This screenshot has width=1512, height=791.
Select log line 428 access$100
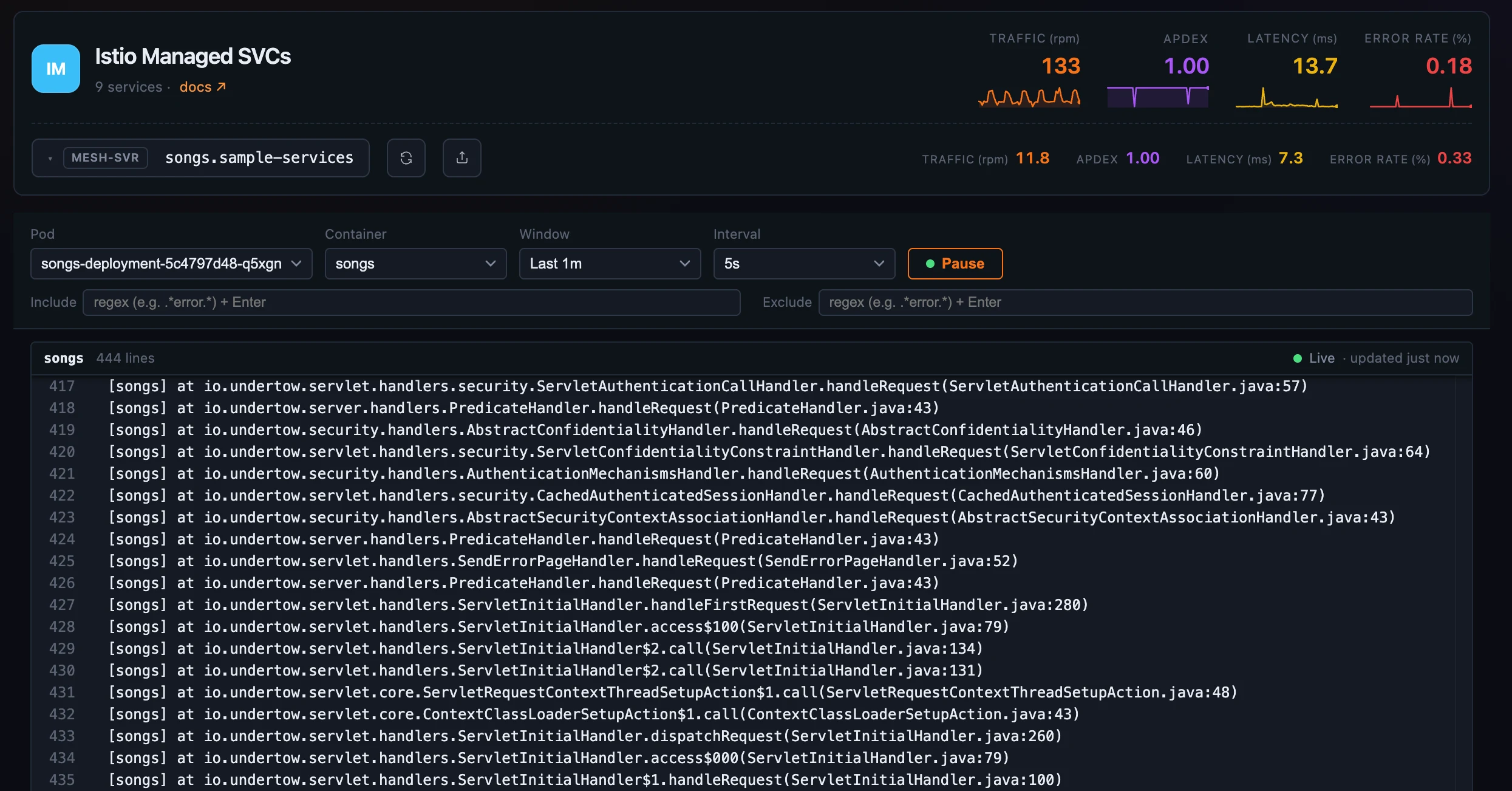coord(559,627)
